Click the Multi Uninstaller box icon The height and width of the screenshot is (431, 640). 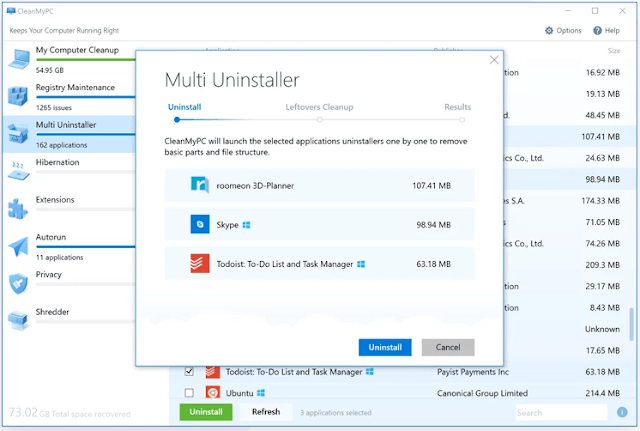pyautogui.click(x=18, y=133)
